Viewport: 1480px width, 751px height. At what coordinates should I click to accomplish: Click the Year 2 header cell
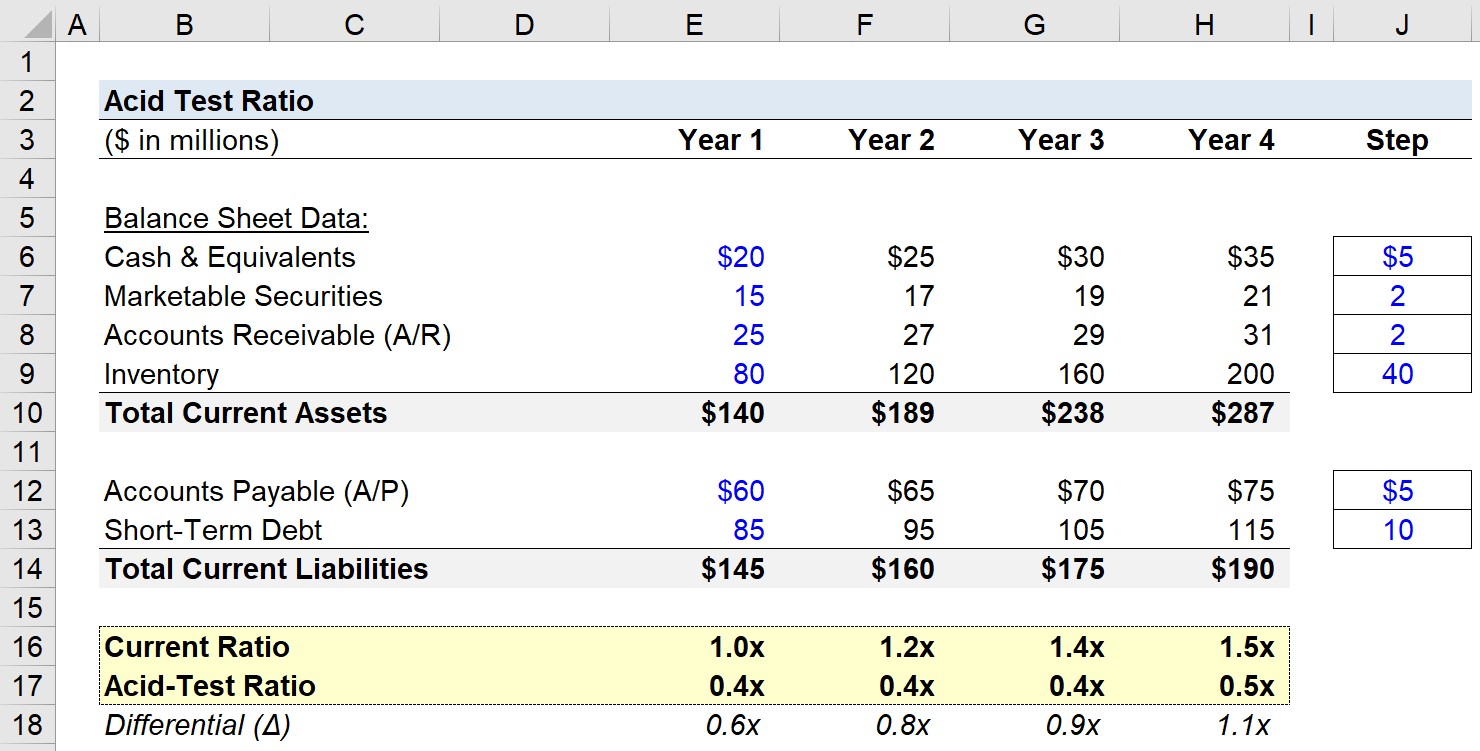[891, 140]
